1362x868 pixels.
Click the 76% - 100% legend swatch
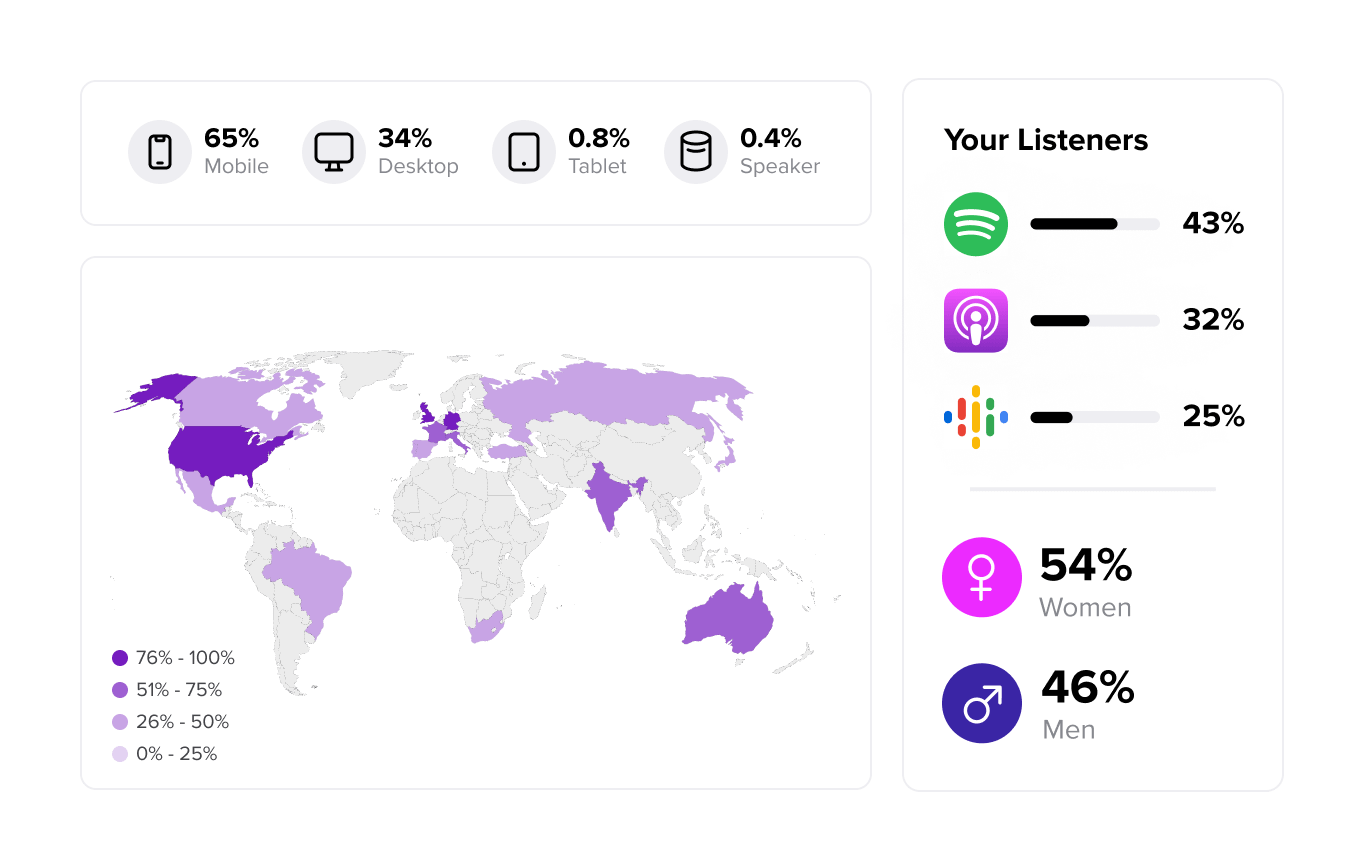(120, 658)
